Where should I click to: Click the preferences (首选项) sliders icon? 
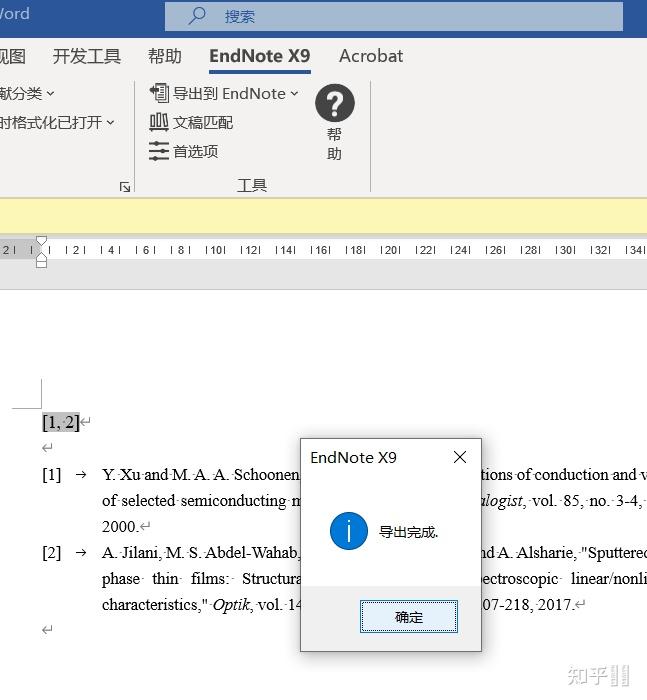point(159,151)
